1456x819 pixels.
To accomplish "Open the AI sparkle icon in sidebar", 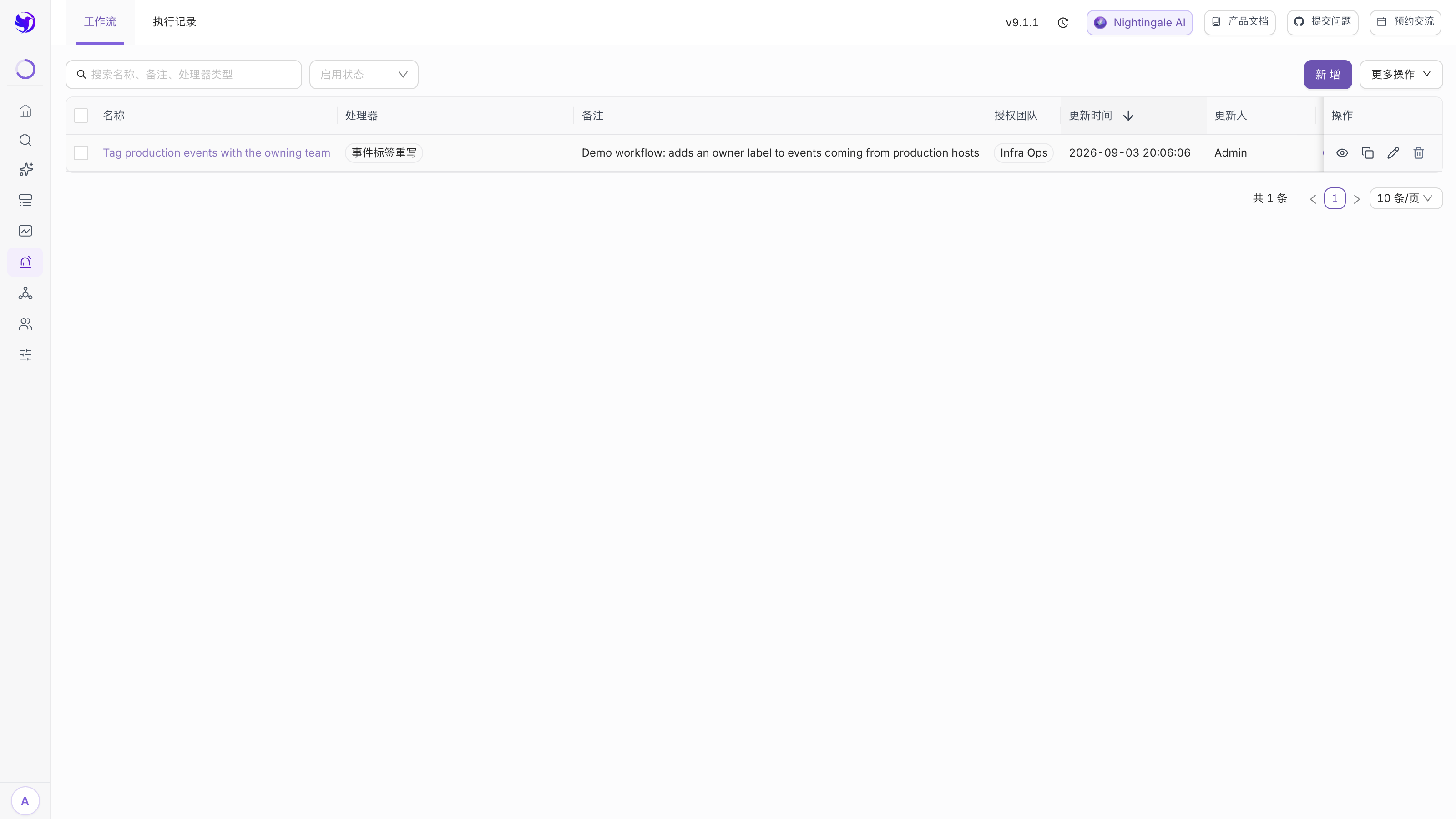I will (25, 170).
